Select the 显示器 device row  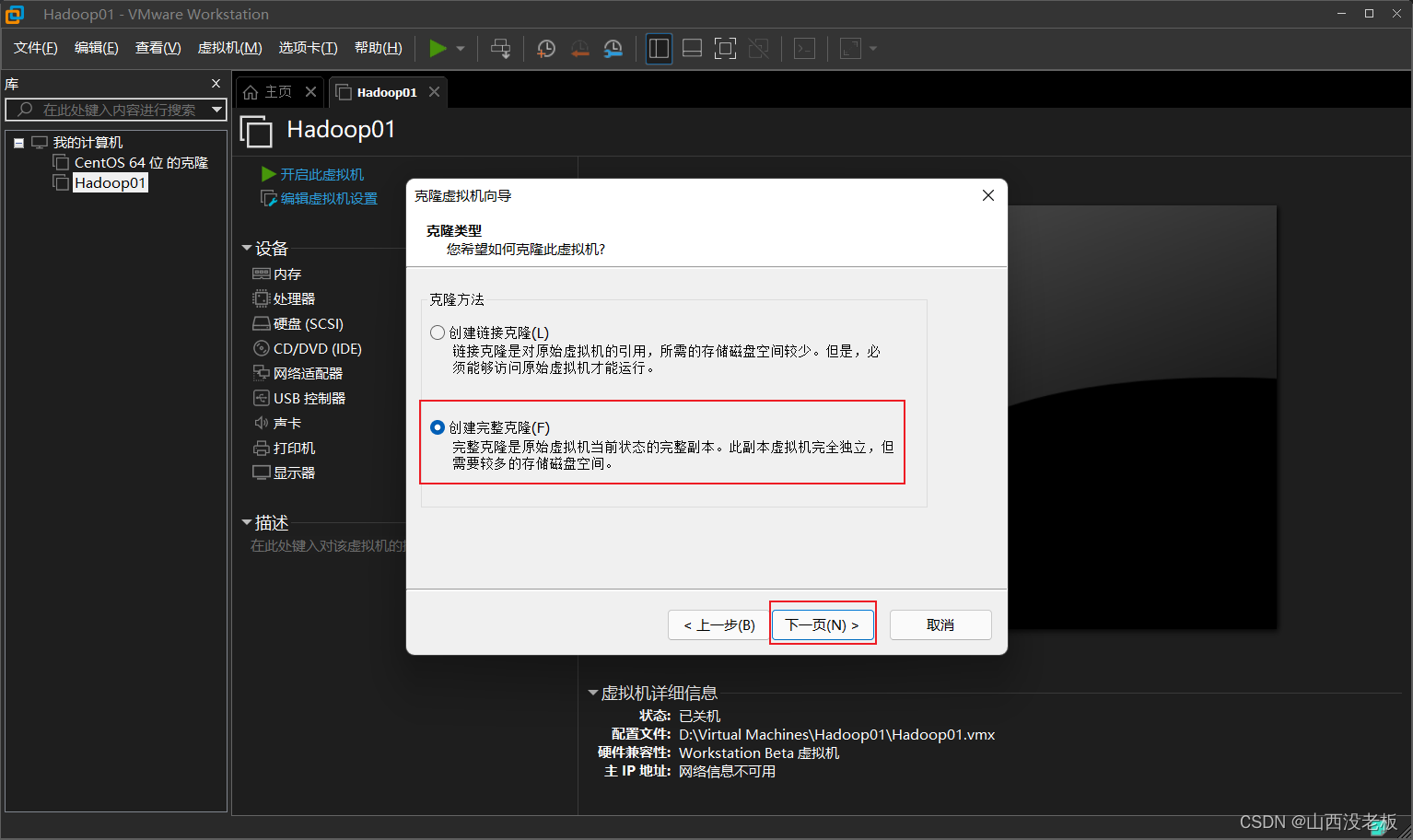tap(284, 473)
